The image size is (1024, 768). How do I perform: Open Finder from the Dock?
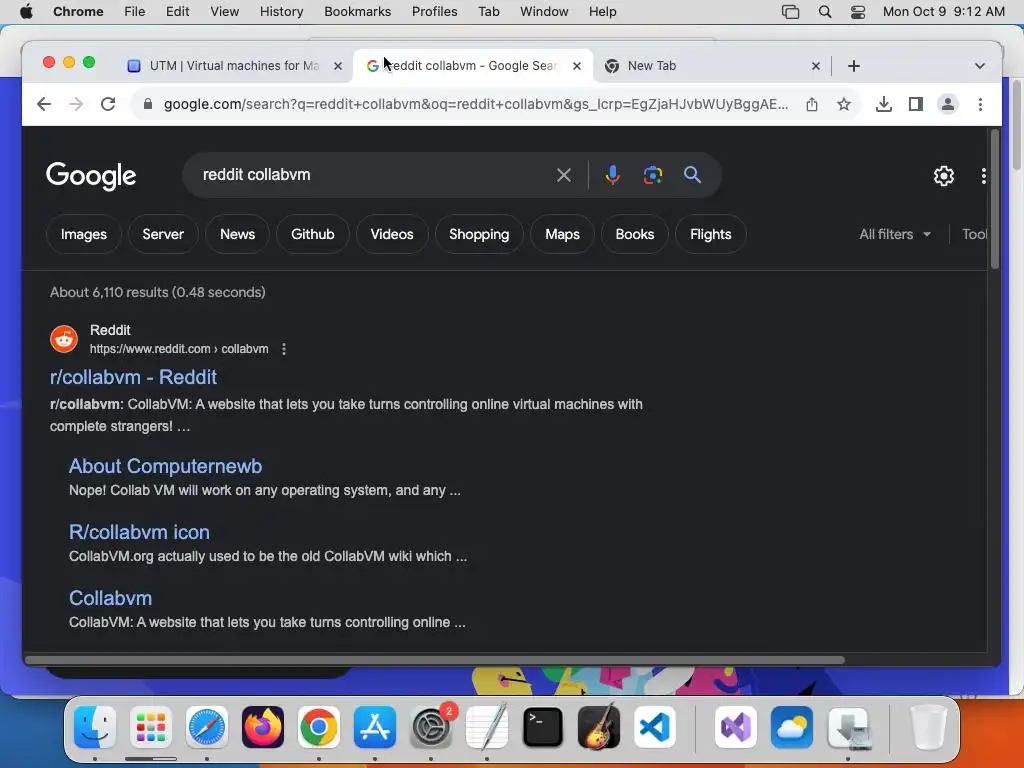[x=95, y=727]
